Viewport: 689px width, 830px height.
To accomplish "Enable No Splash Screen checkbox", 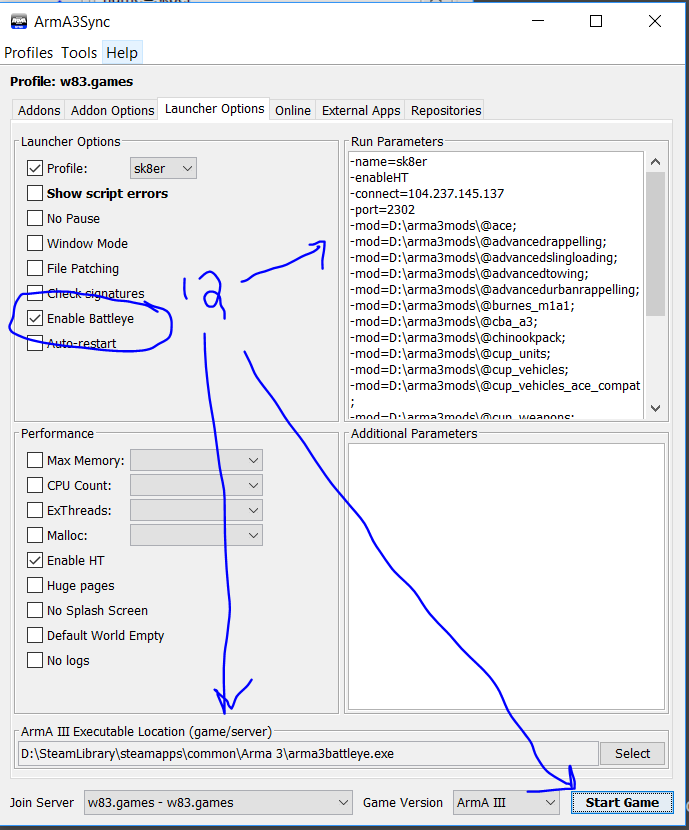I will coord(35,610).
